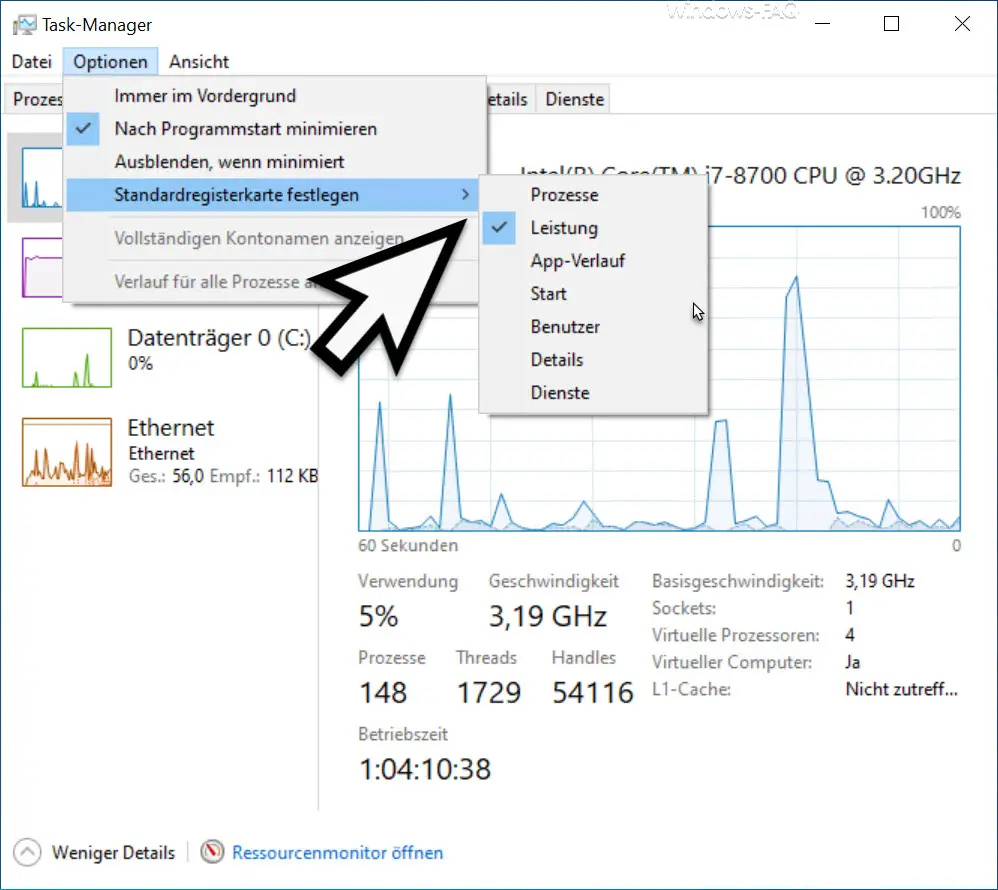
Task: Open the Datei menu
Action: 32,62
